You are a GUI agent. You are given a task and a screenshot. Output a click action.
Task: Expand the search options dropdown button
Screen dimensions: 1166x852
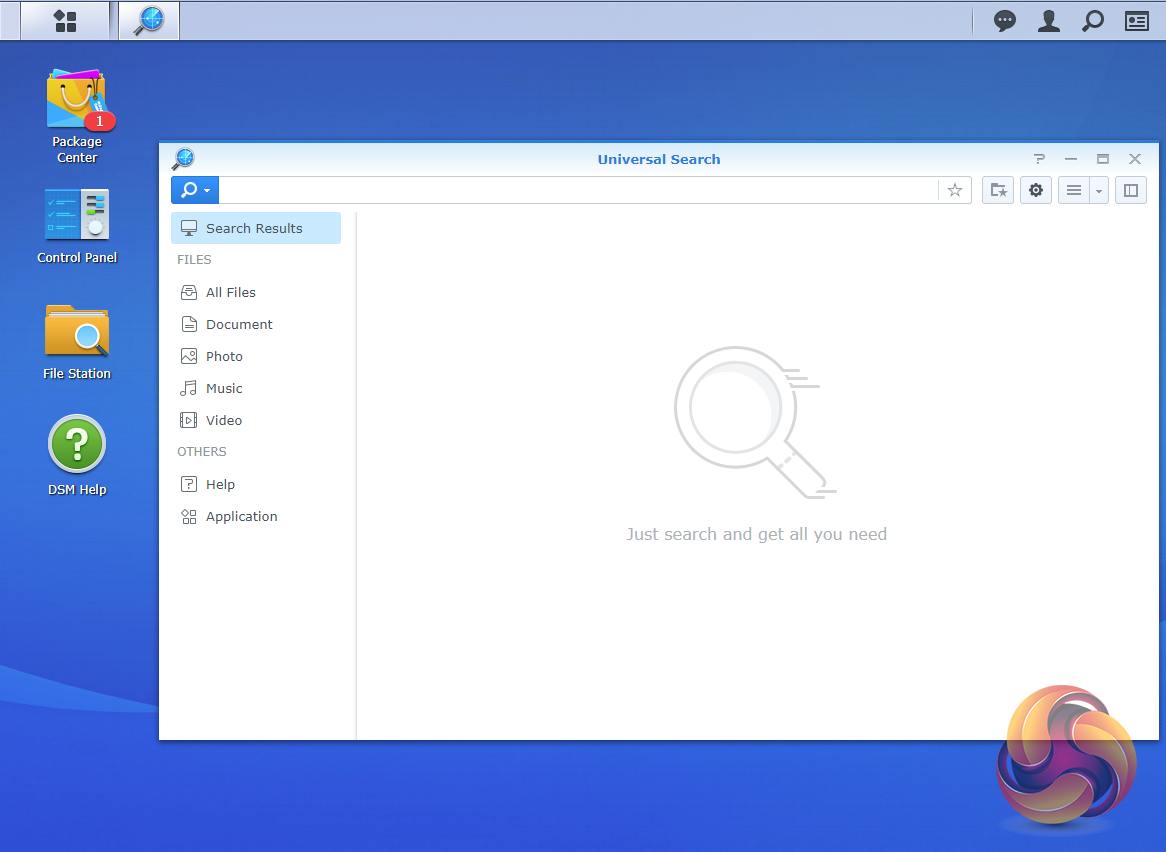coord(195,190)
